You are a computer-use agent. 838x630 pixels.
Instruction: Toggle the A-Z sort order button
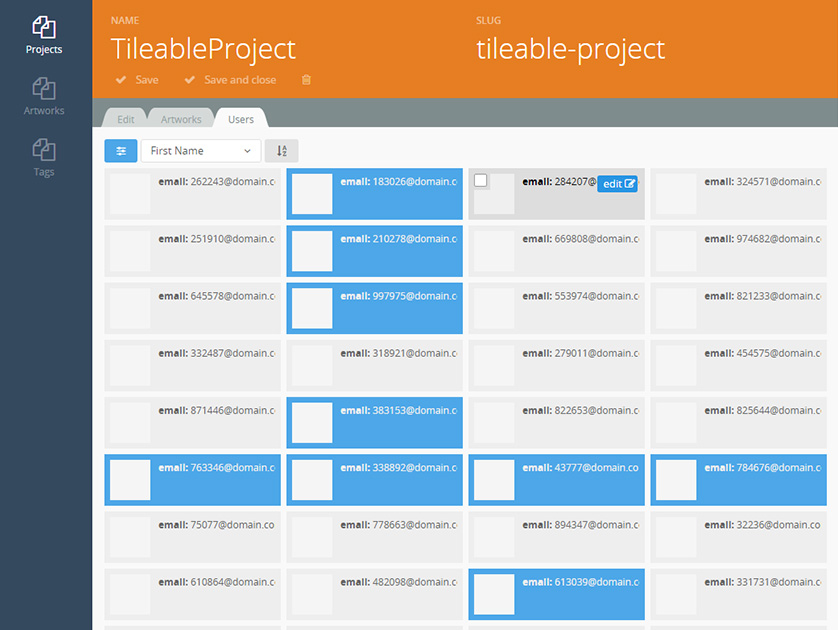tap(282, 151)
